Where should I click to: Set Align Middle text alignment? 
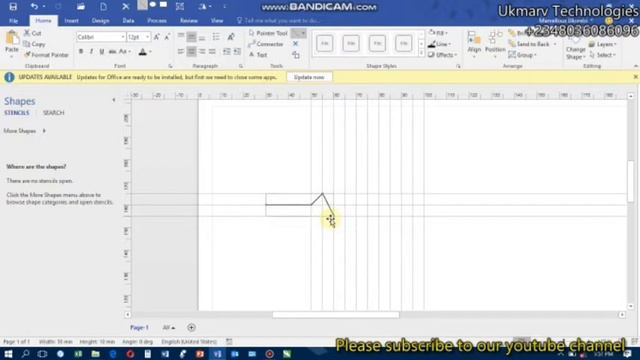pos(191,37)
